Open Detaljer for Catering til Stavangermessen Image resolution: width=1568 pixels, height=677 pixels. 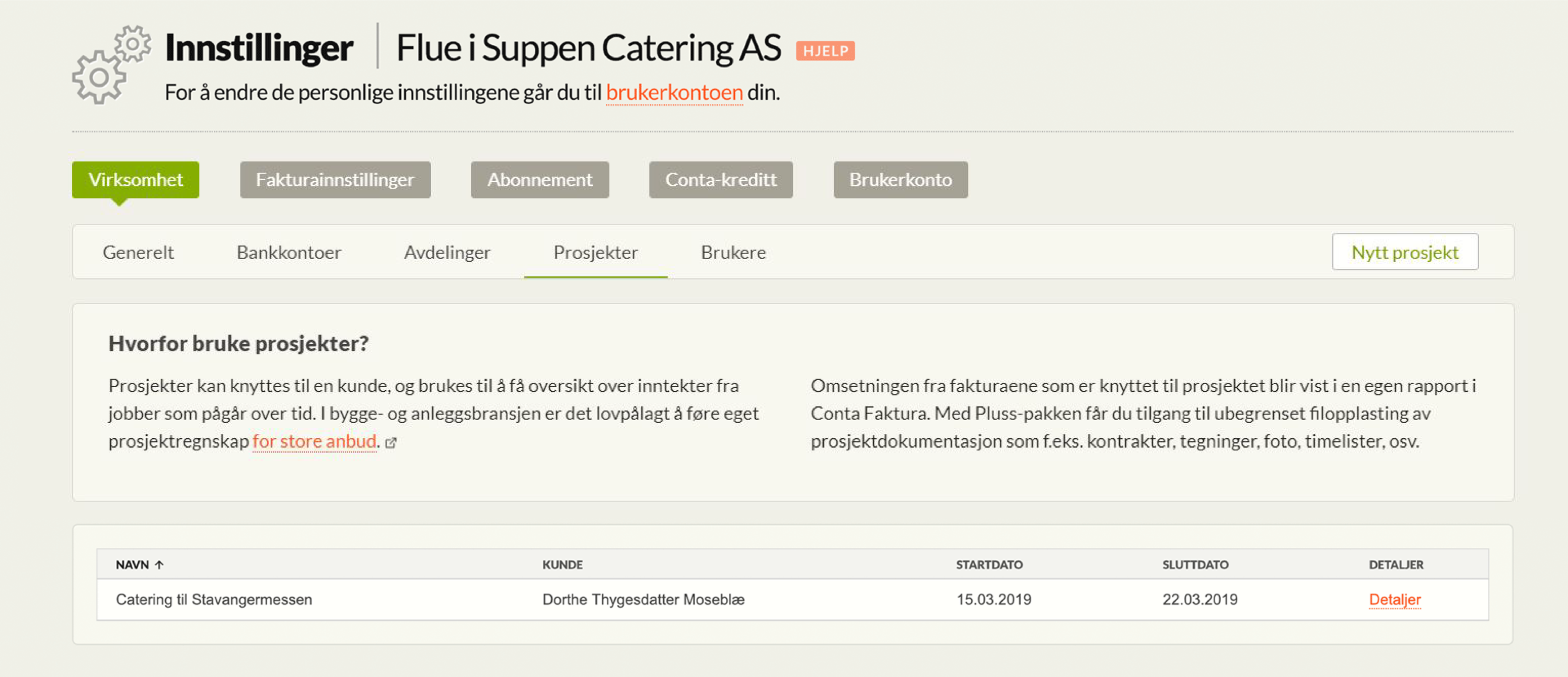click(x=1394, y=599)
